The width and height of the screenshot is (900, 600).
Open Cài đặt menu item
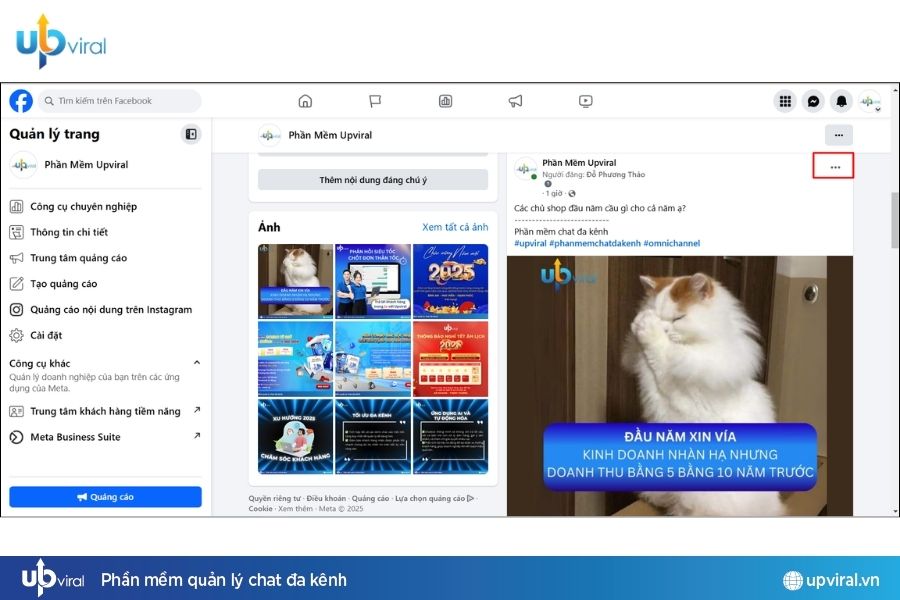coord(105,335)
